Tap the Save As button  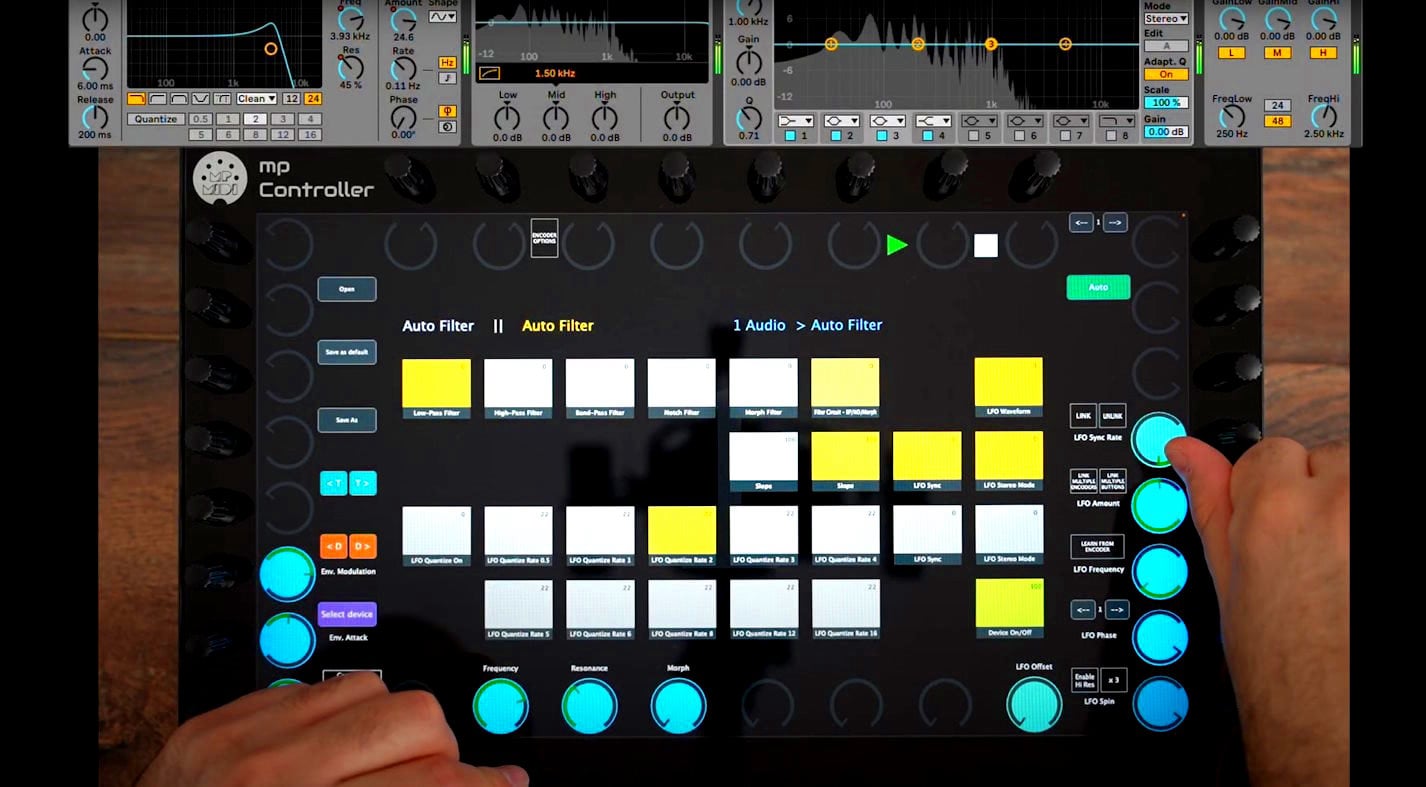click(347, 420)
